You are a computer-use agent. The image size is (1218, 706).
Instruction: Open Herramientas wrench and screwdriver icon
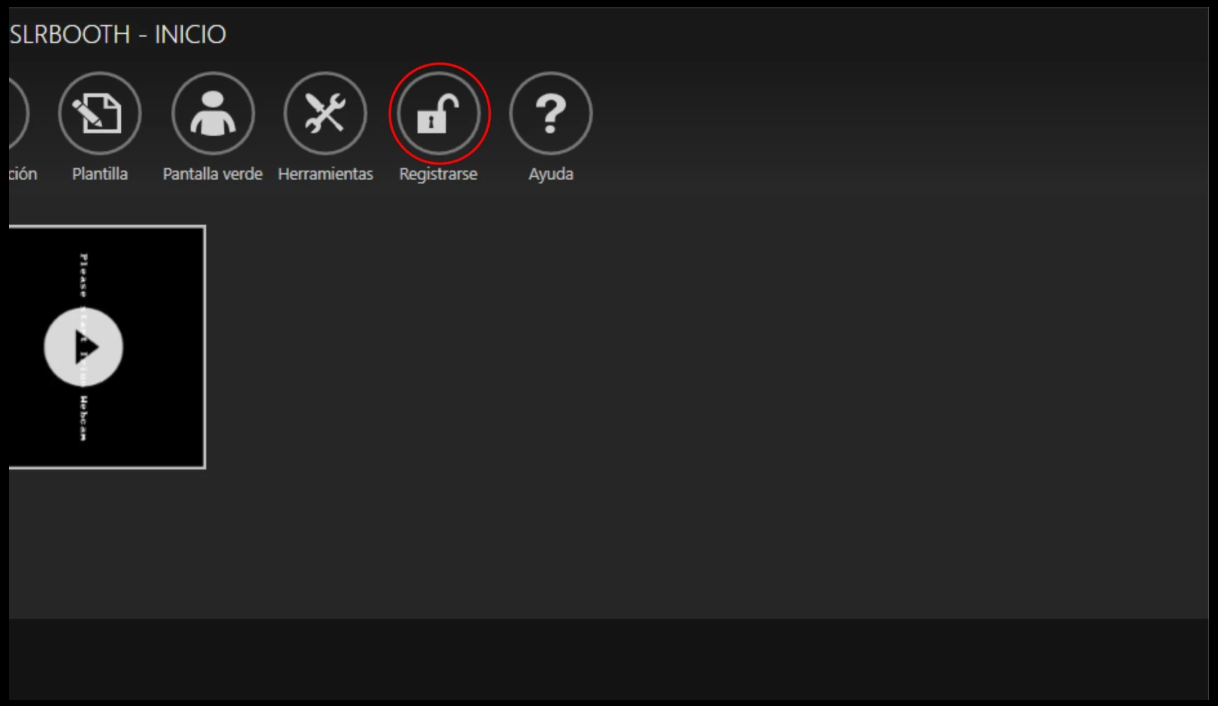click(325, 114)
